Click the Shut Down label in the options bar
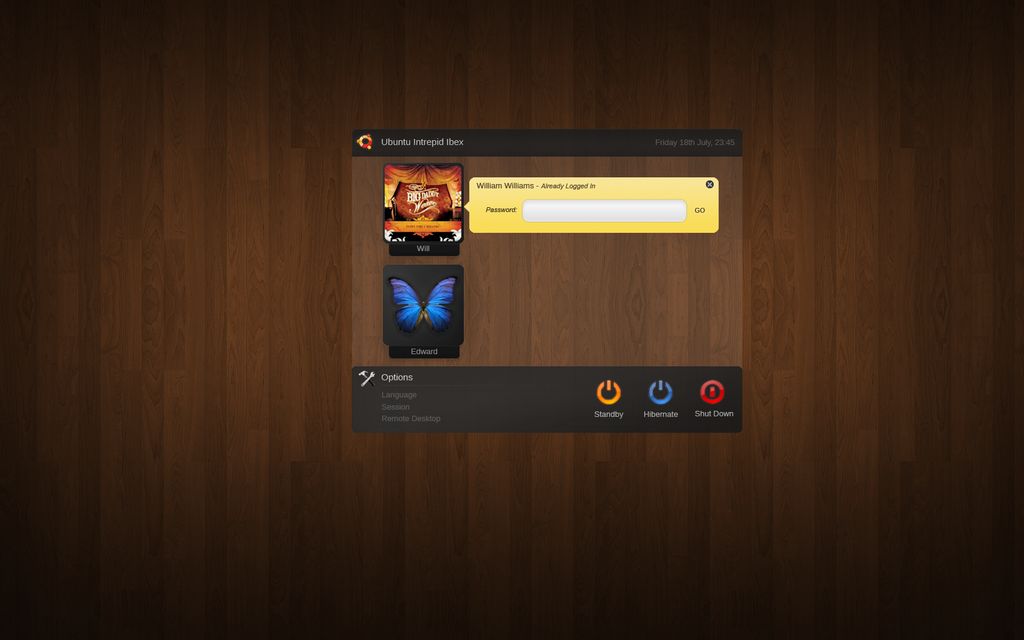 [713, 413]
